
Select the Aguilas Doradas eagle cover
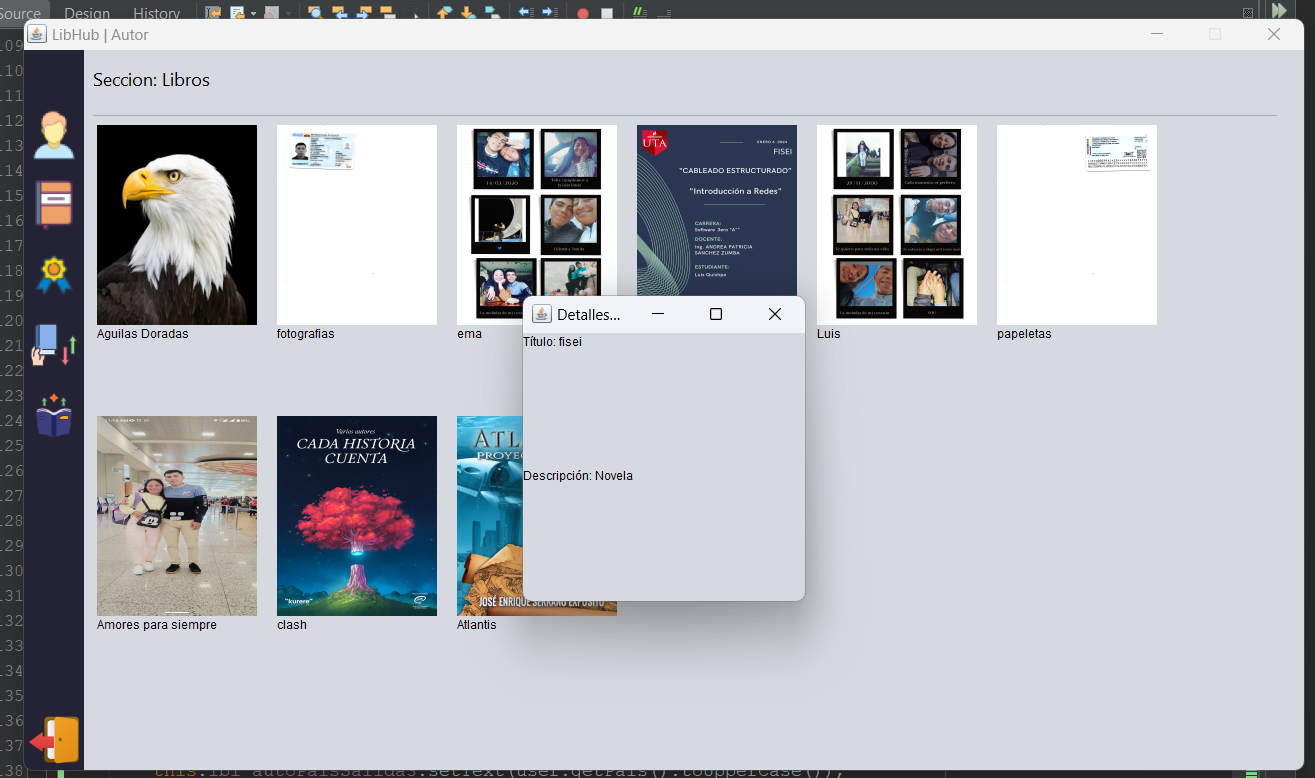click(x=176, y=224)
